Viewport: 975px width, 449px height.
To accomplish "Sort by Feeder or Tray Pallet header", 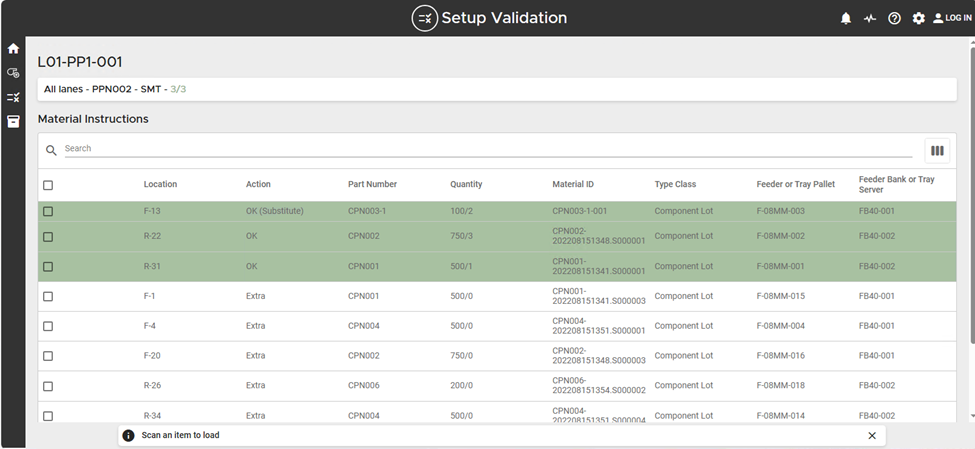I will click(x=796, y=184).
